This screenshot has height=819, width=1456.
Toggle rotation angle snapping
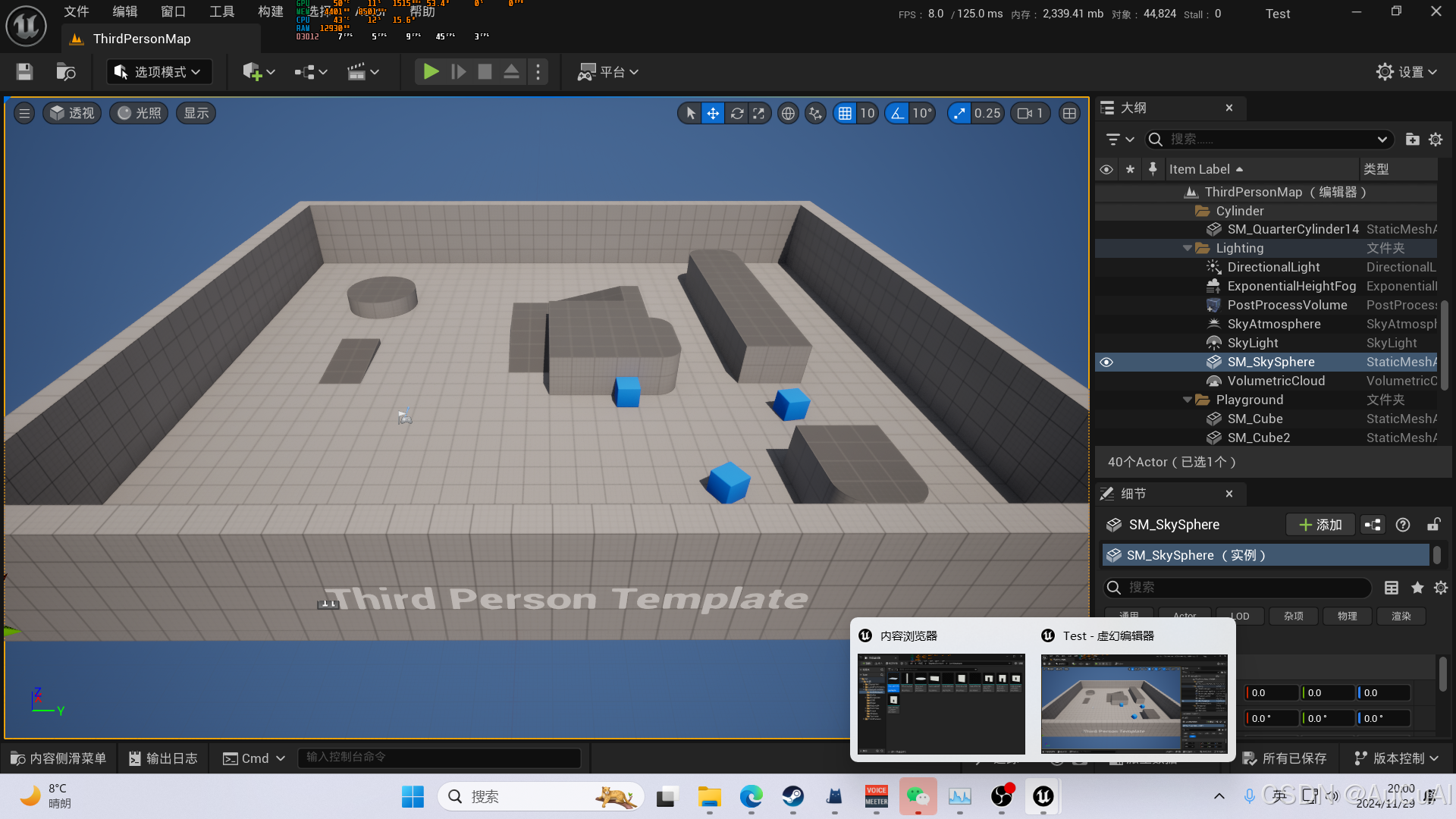(897, 114)
